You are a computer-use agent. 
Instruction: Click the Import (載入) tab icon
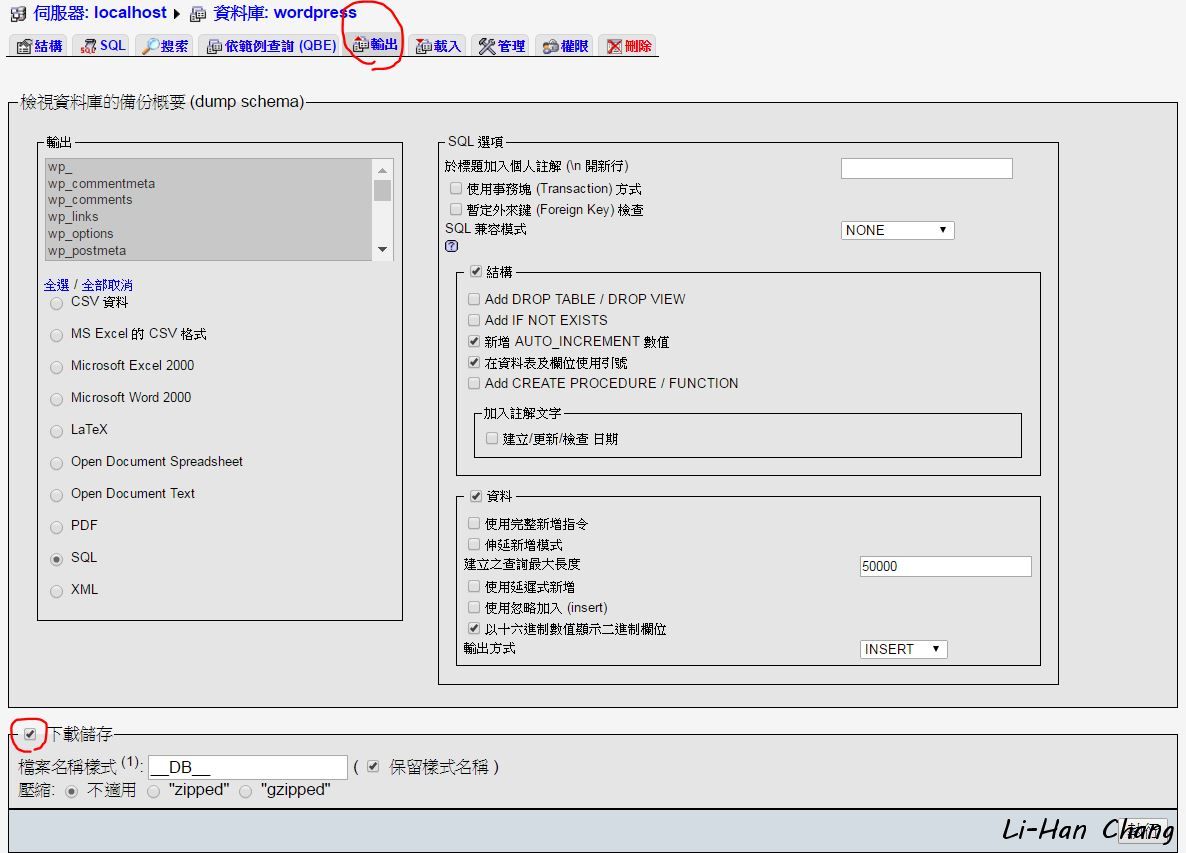tap(424, 47)
